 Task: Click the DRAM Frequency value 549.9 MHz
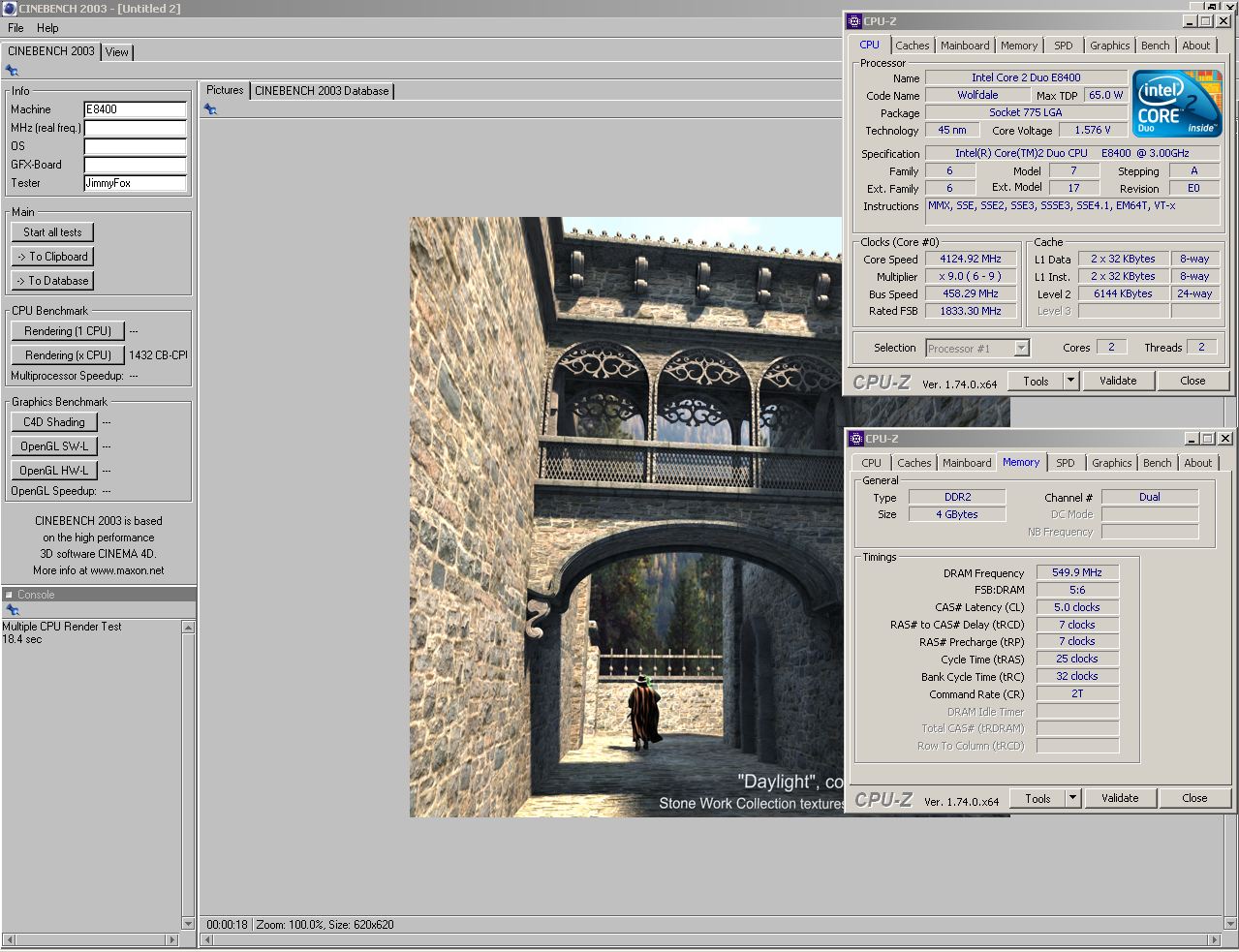tap(1077, 572)
